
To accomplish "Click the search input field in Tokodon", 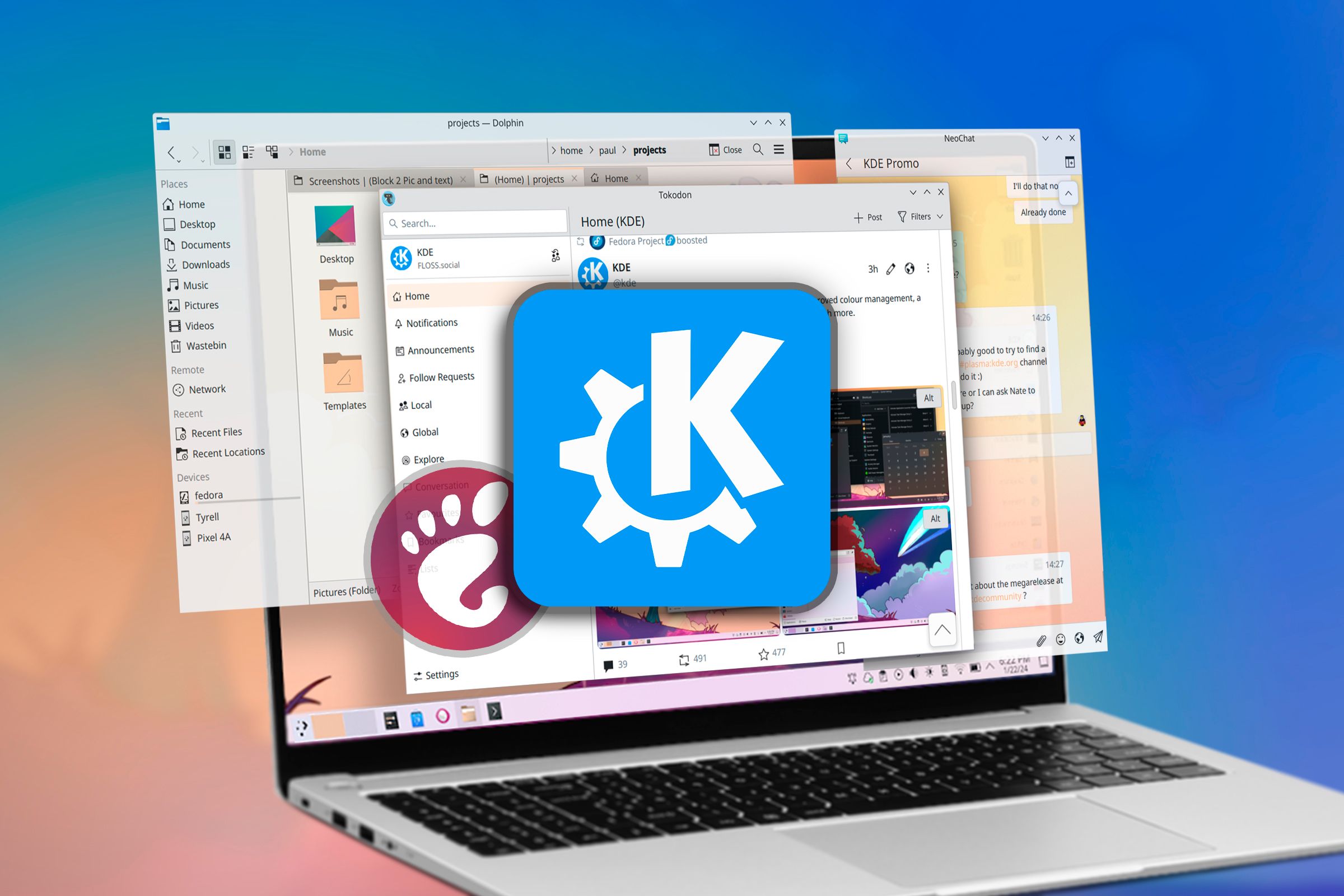I will point(474,221).
